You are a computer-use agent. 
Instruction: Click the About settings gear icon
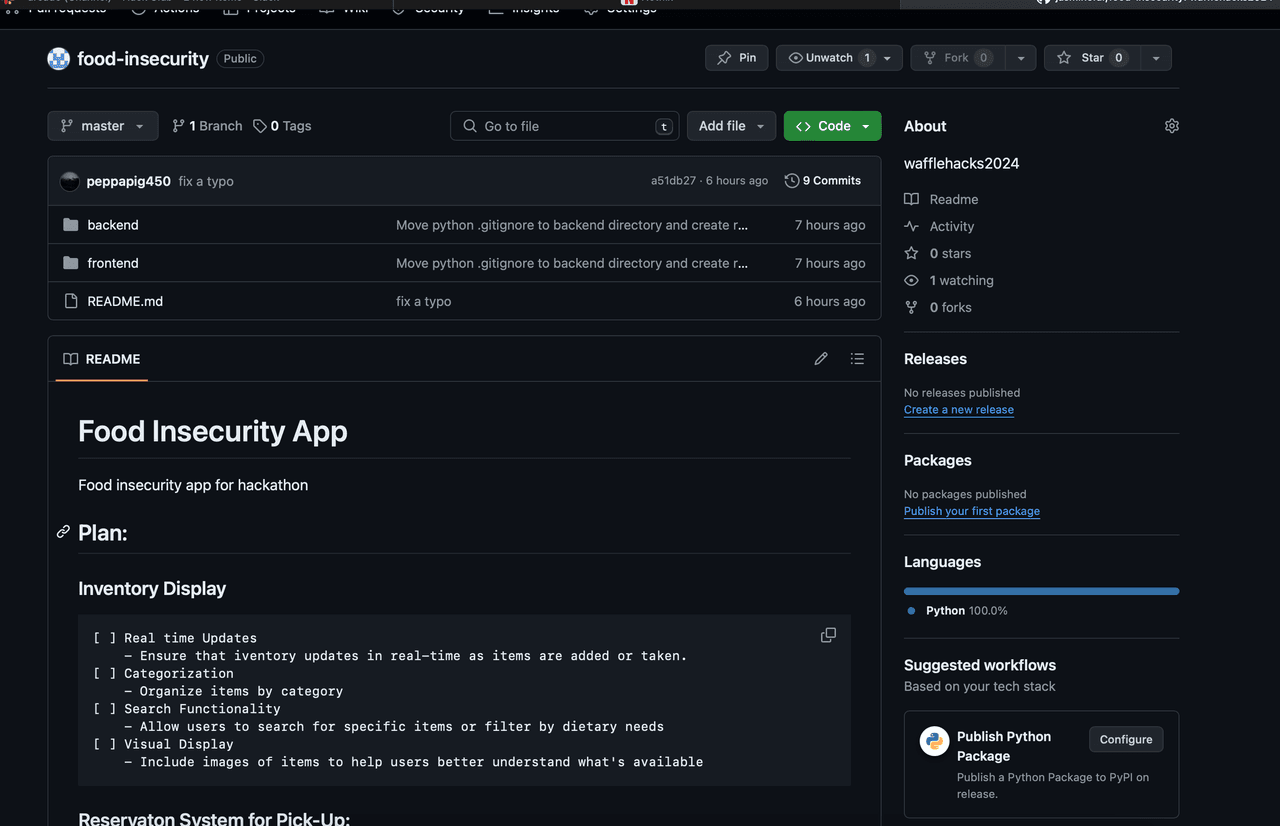click(x=1171, y=126)
